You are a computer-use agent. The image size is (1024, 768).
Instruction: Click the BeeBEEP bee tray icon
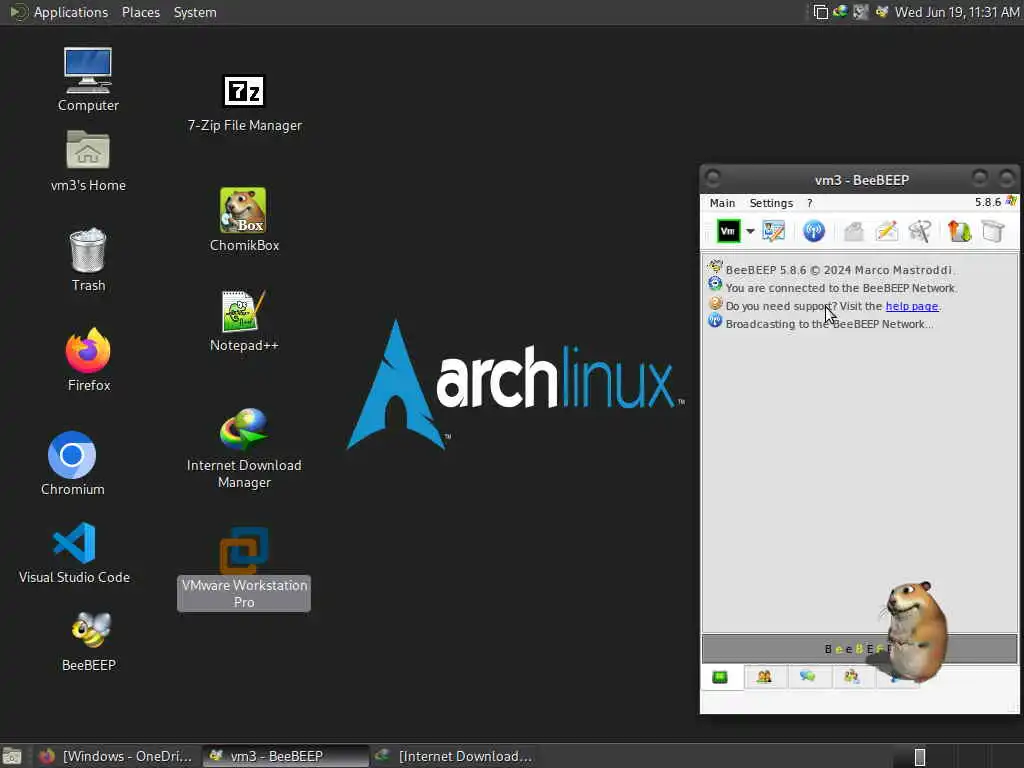882,12
